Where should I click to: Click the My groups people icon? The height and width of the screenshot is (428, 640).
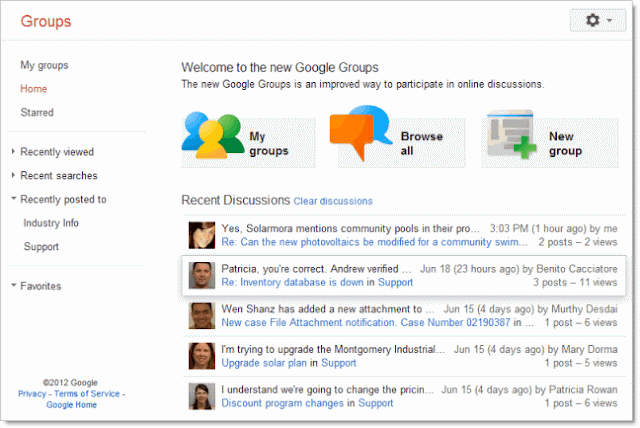point(213,135)
